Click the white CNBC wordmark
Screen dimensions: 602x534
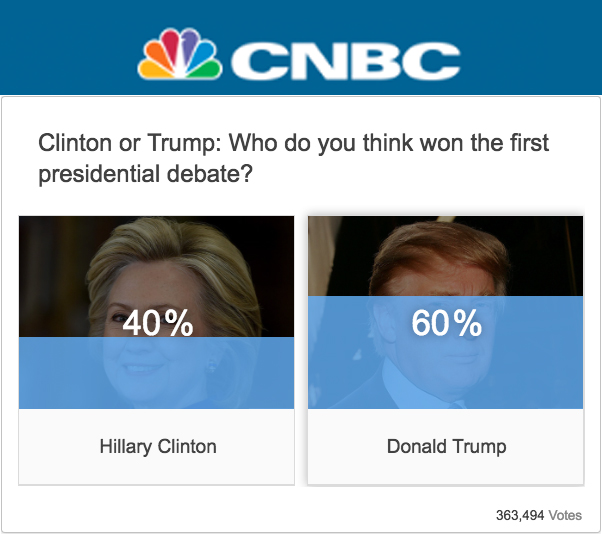coord(346,61)
